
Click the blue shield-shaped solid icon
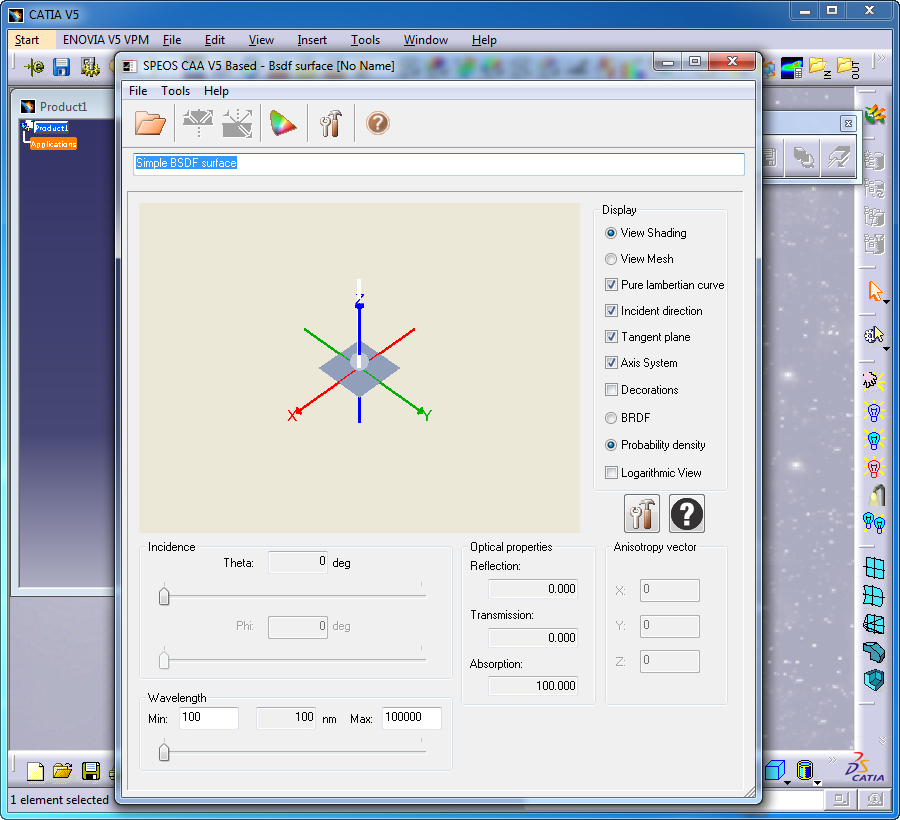[874, 680]
